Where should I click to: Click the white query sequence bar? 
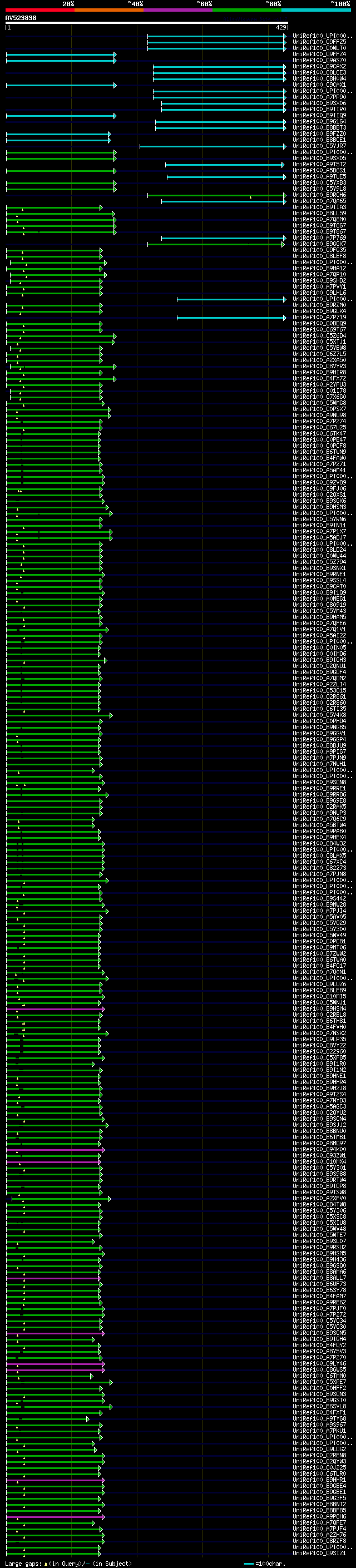point(147,22)
